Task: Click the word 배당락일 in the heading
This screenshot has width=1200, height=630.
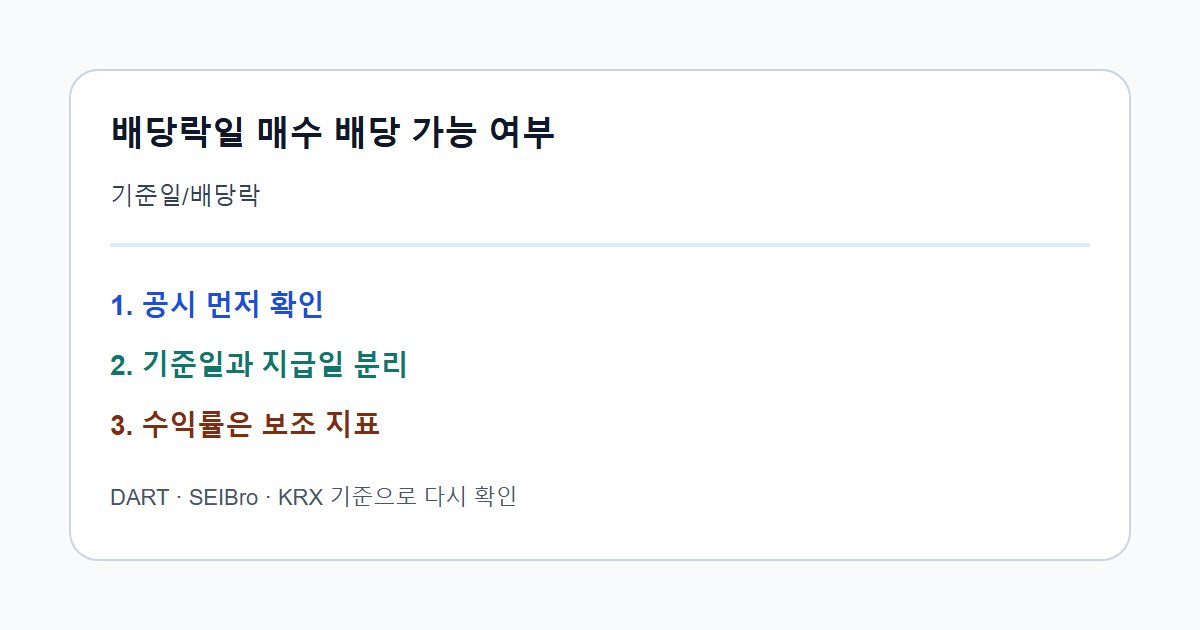Action: (x=176, y=132)
